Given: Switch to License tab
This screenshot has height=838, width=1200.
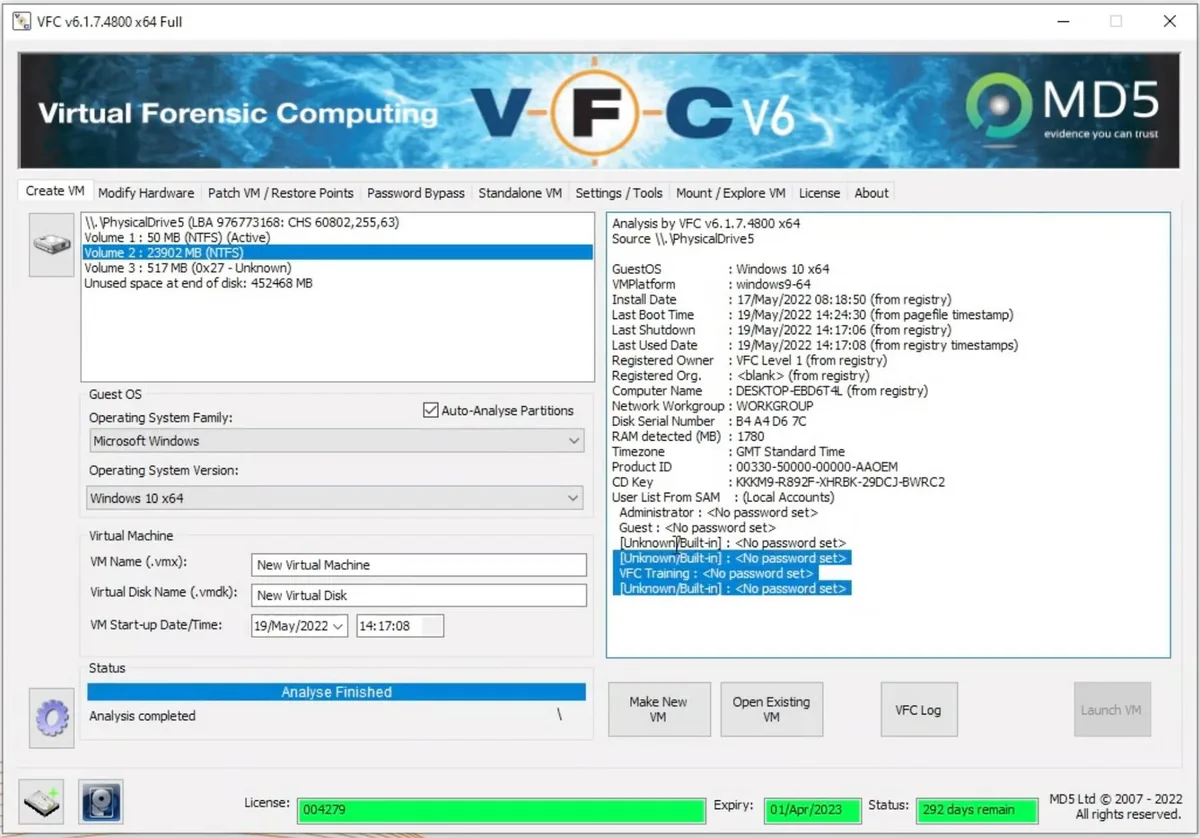Looking at the screenshot, I should pyautogui.click(x=819, y=193).
